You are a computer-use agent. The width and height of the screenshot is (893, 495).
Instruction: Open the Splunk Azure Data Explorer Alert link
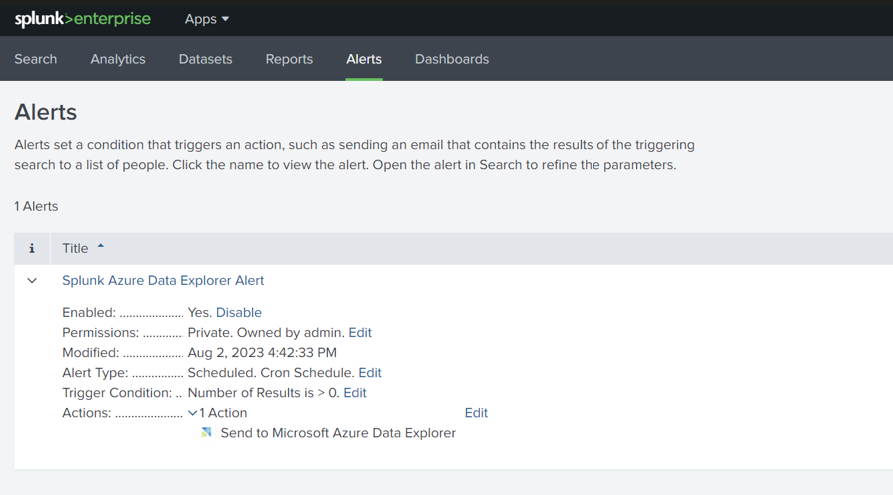click(163, 281)
